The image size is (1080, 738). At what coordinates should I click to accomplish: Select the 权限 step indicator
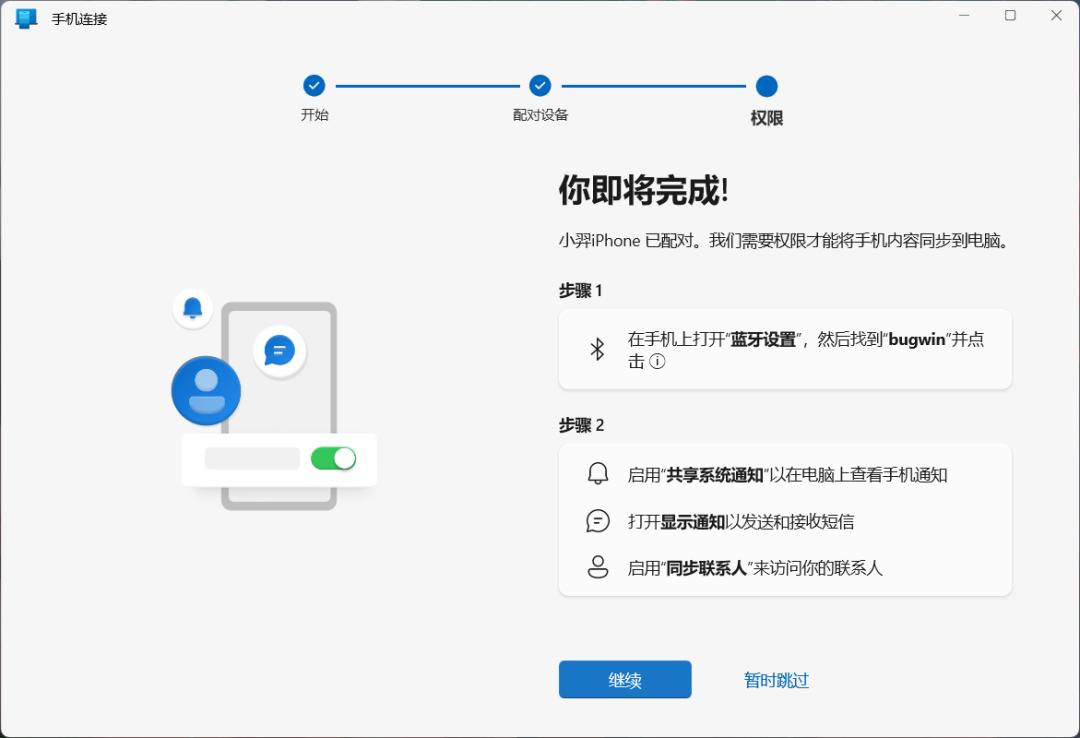tap(765, 86)
